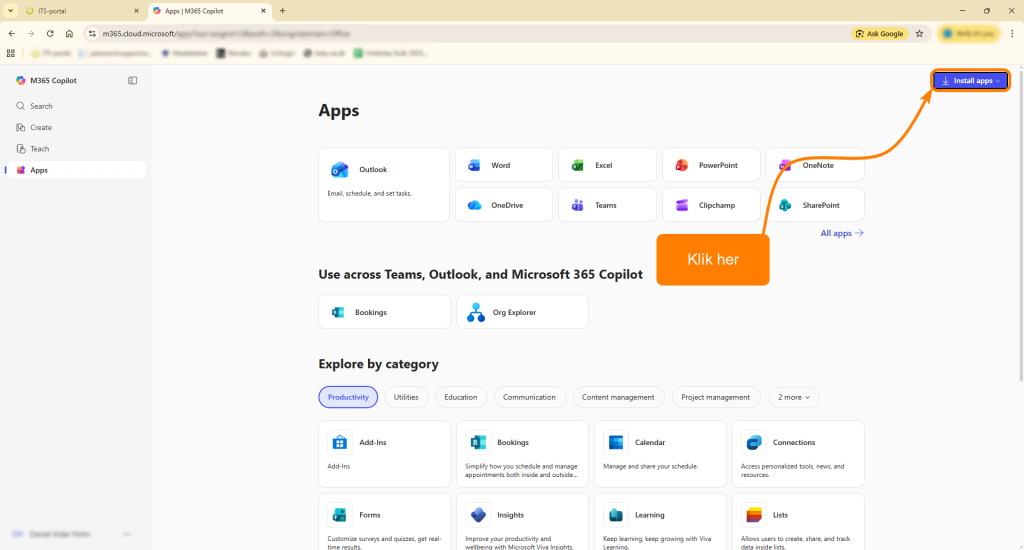
Task: Go to Create in the sidebar
Action: (x=41, y=128)
